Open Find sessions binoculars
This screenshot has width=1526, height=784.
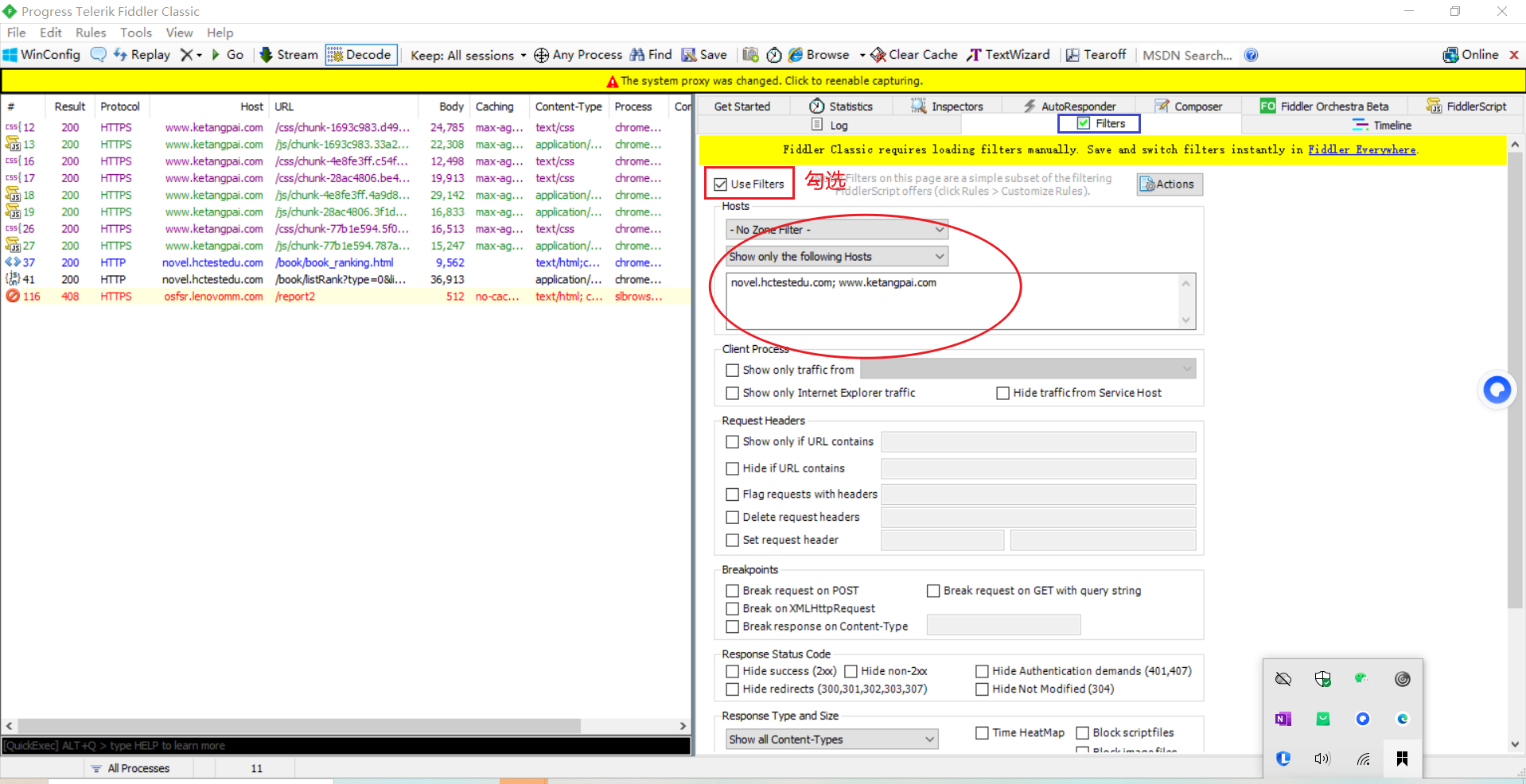[651, 55]
